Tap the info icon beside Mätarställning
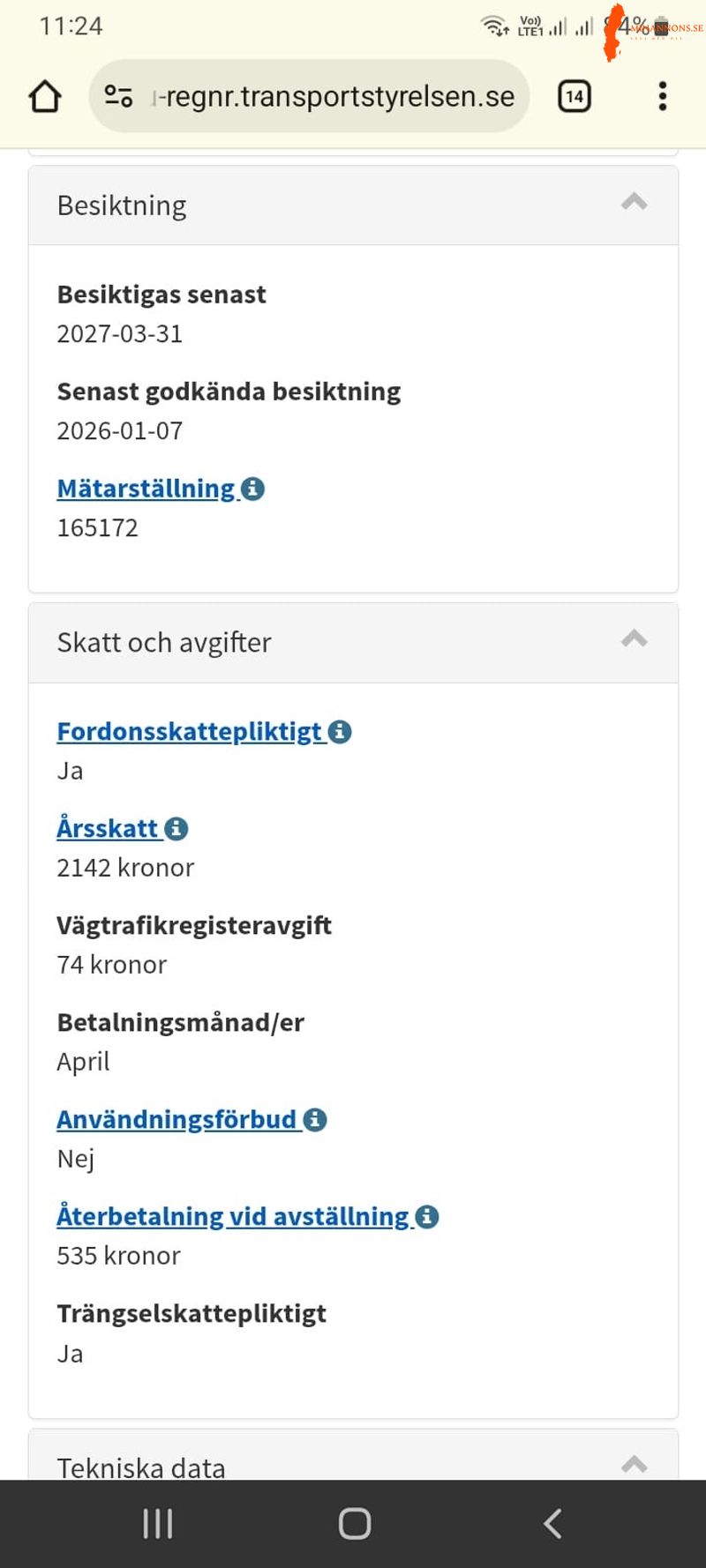 (253, 489)
